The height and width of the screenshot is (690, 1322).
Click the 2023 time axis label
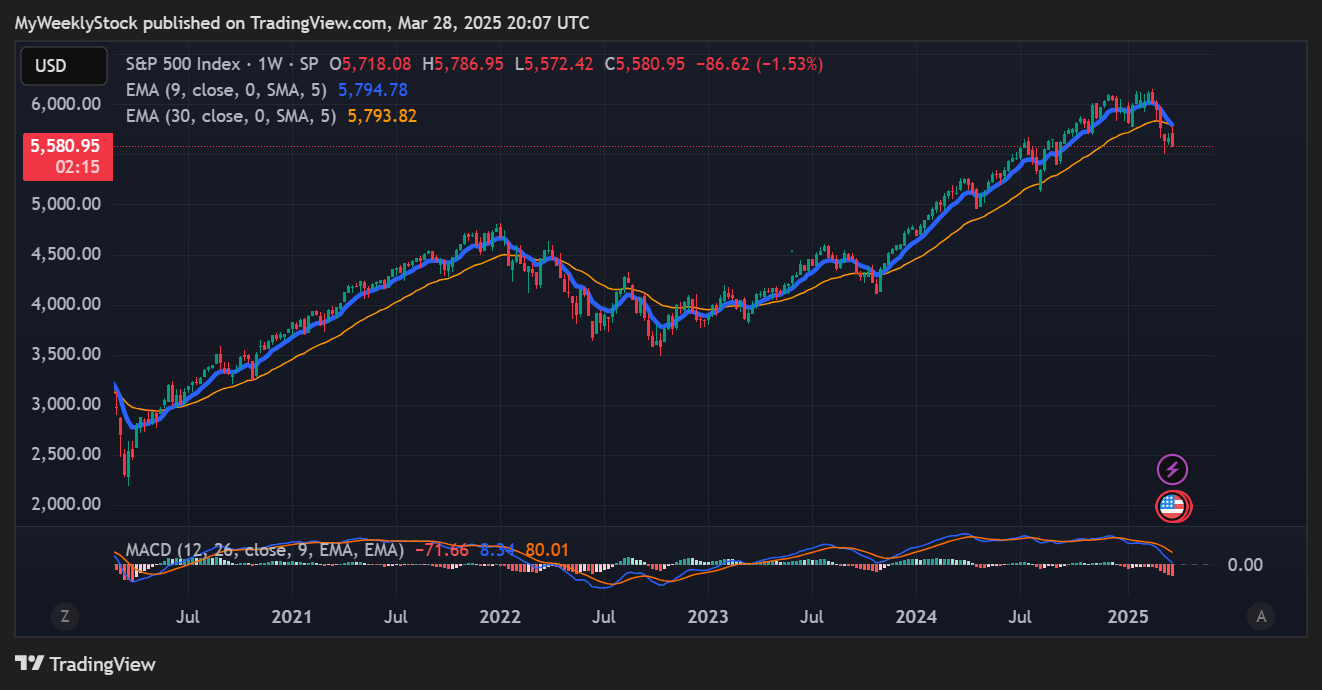tap(709, 617)
